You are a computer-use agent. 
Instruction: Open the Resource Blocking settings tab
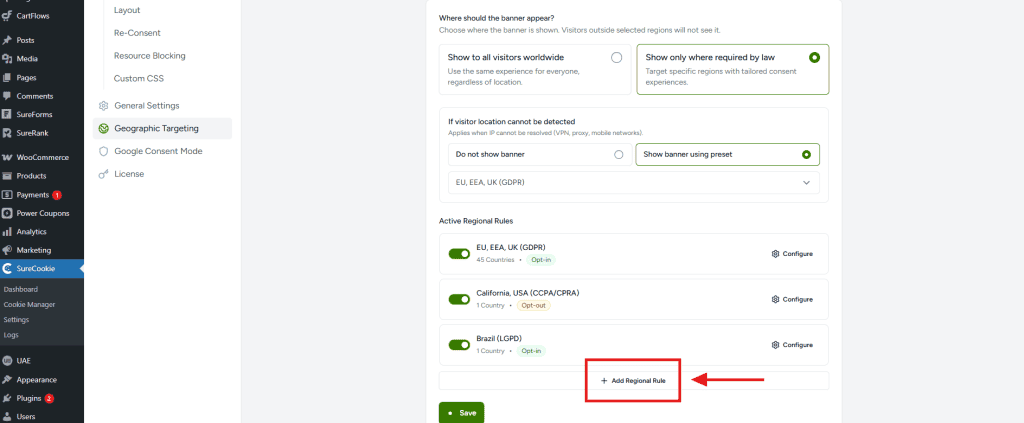150,55
